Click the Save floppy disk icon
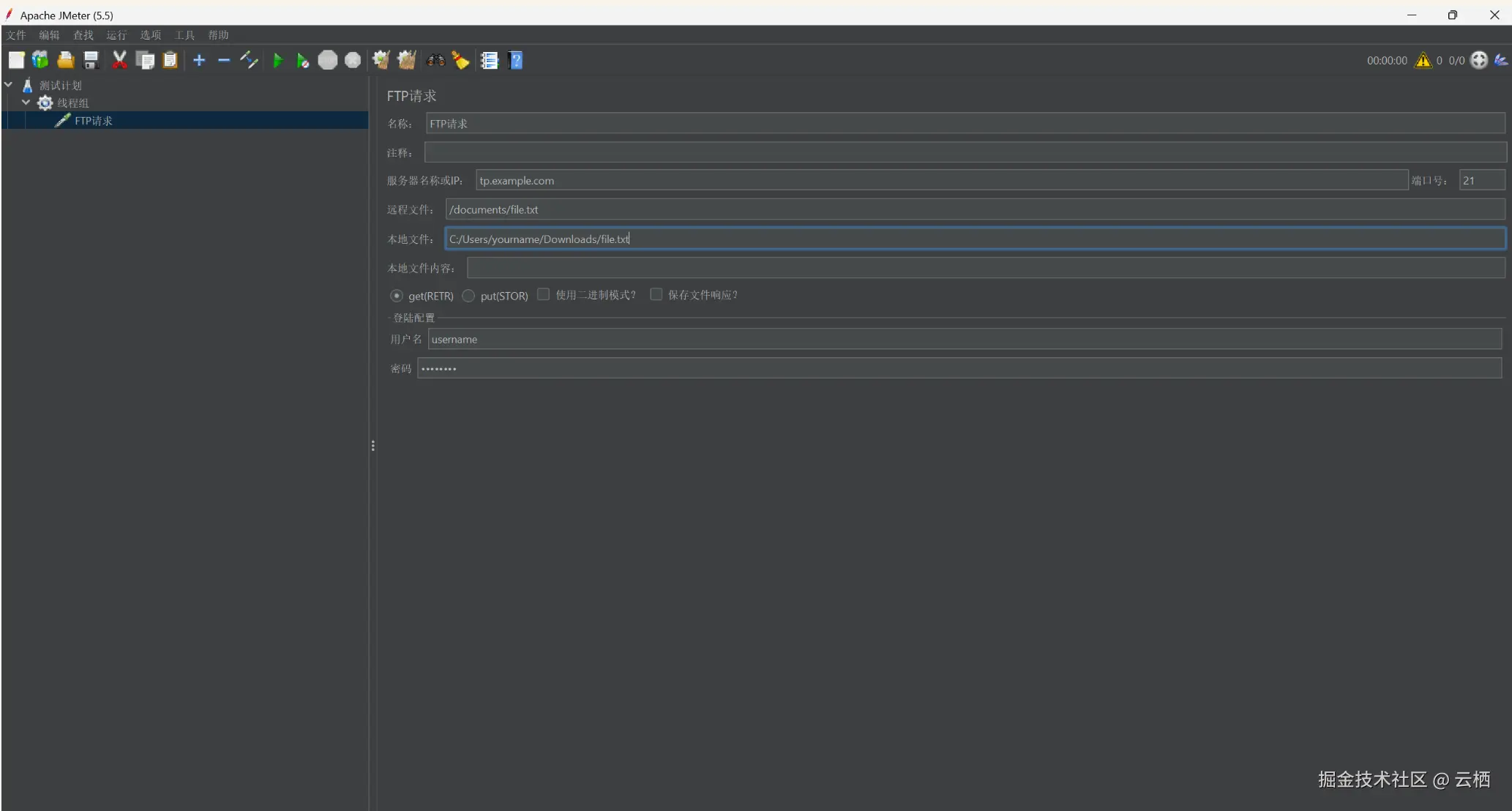 tap(91, 61)
